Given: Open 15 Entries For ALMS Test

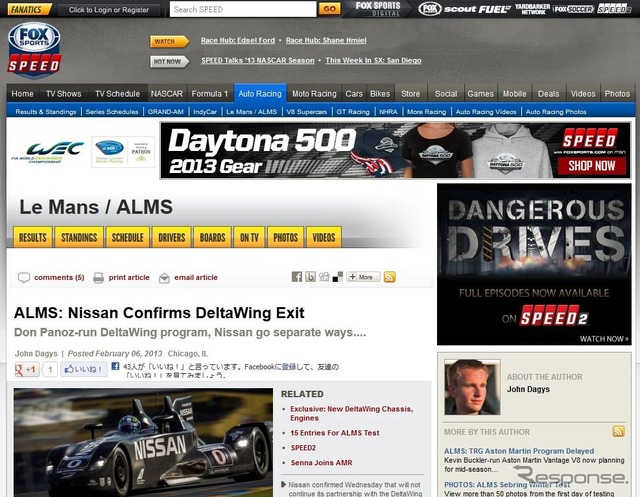Looking at the screenshot, I should click(335, 433).
